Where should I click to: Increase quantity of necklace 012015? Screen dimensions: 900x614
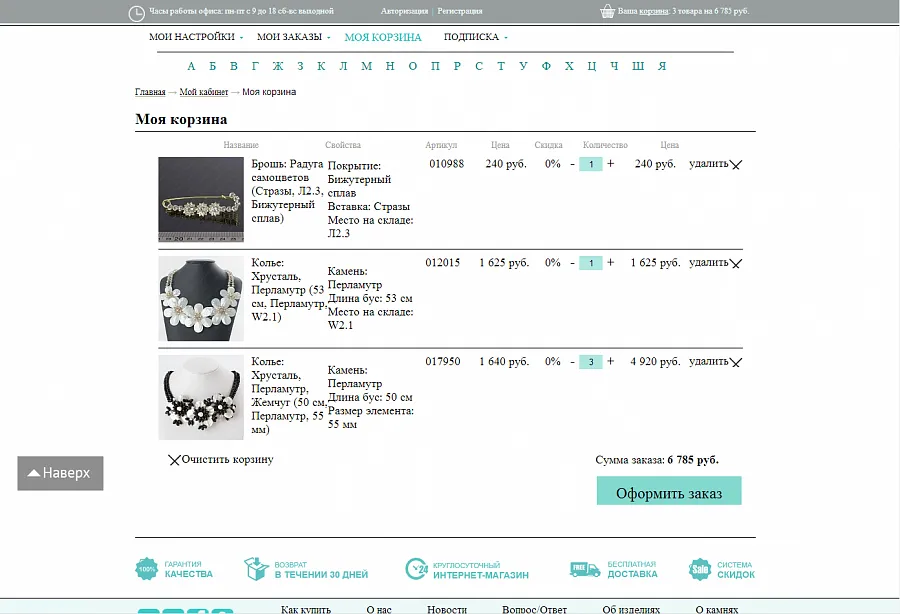(x=611, y=262)
